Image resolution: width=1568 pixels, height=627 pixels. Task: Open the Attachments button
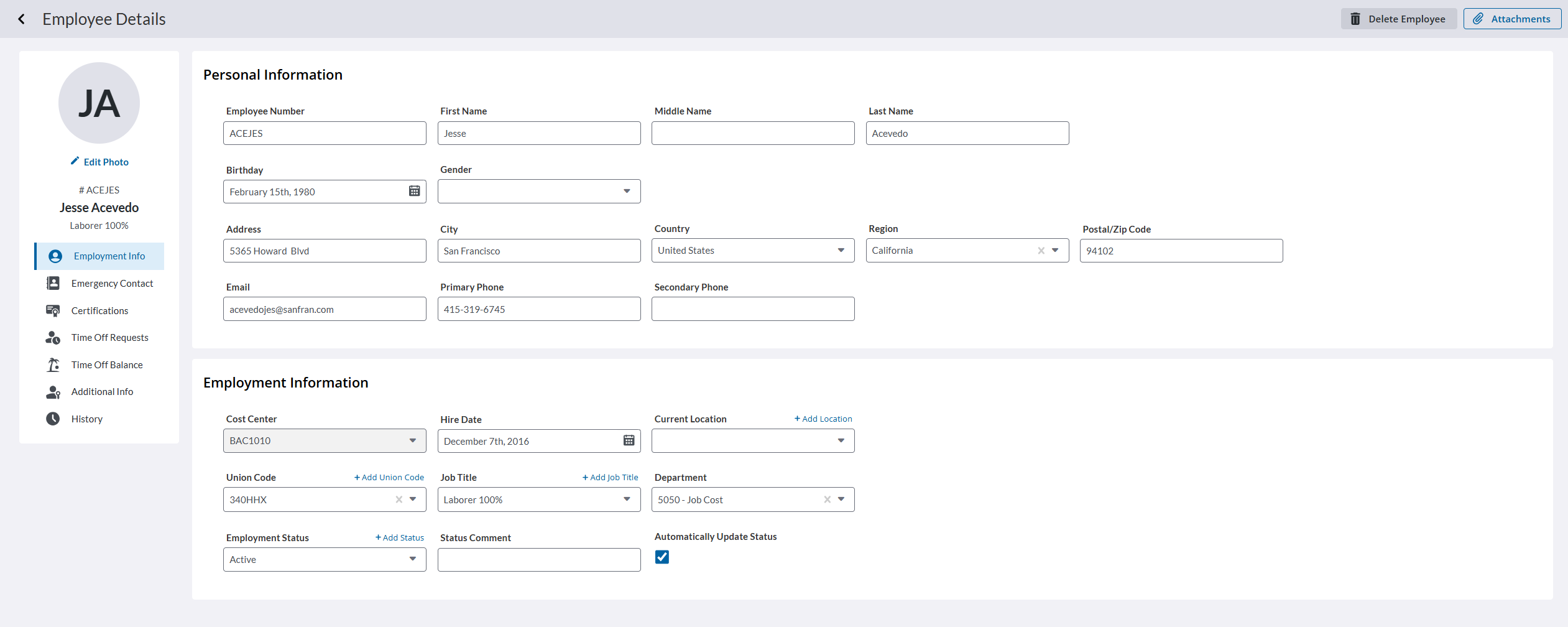[1512, 19]
